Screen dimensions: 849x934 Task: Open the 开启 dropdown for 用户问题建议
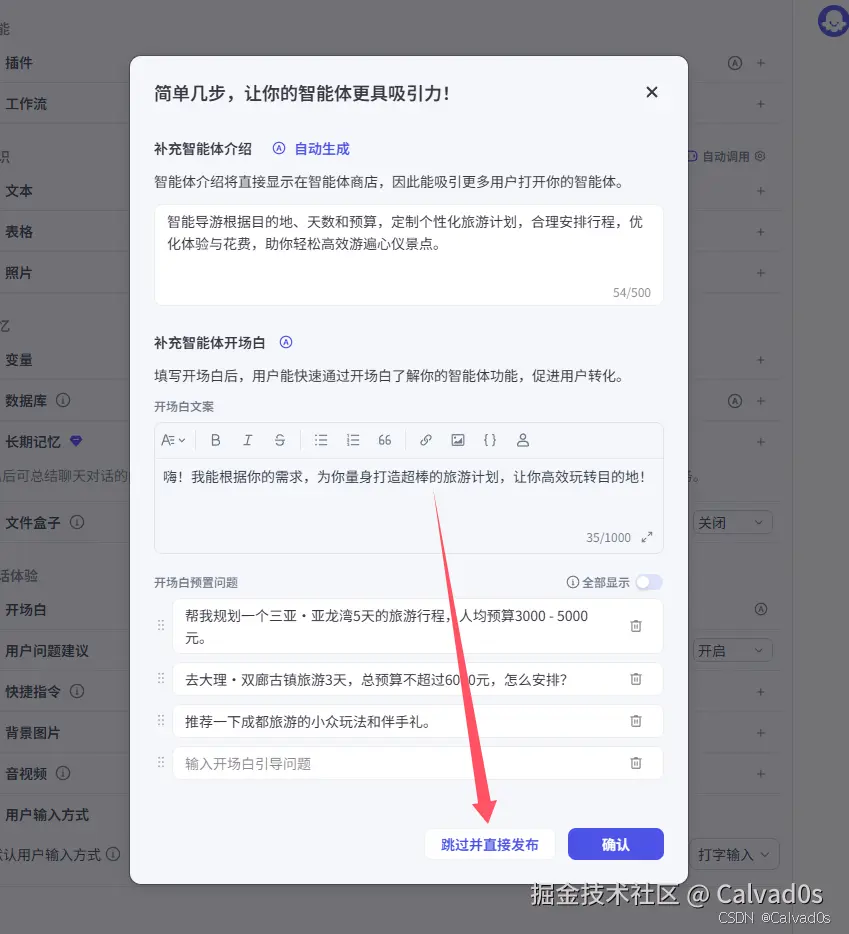732,650
